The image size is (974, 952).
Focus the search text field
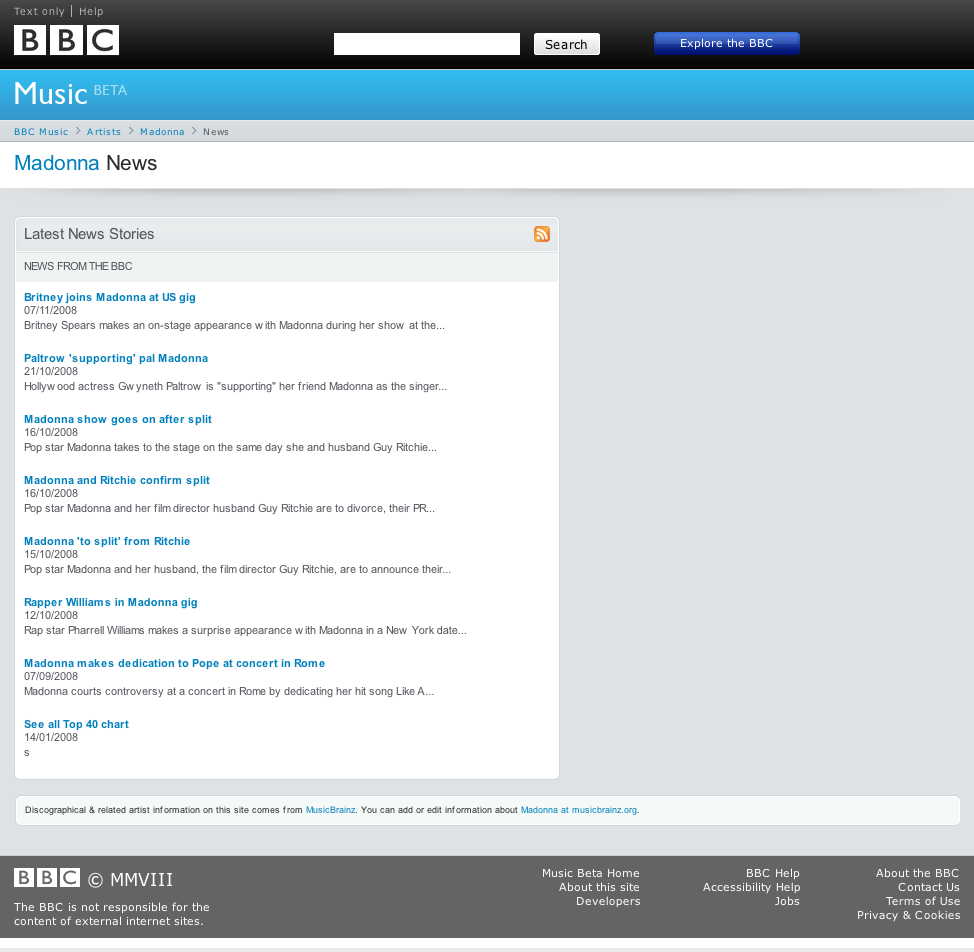[x=427, y=44]
